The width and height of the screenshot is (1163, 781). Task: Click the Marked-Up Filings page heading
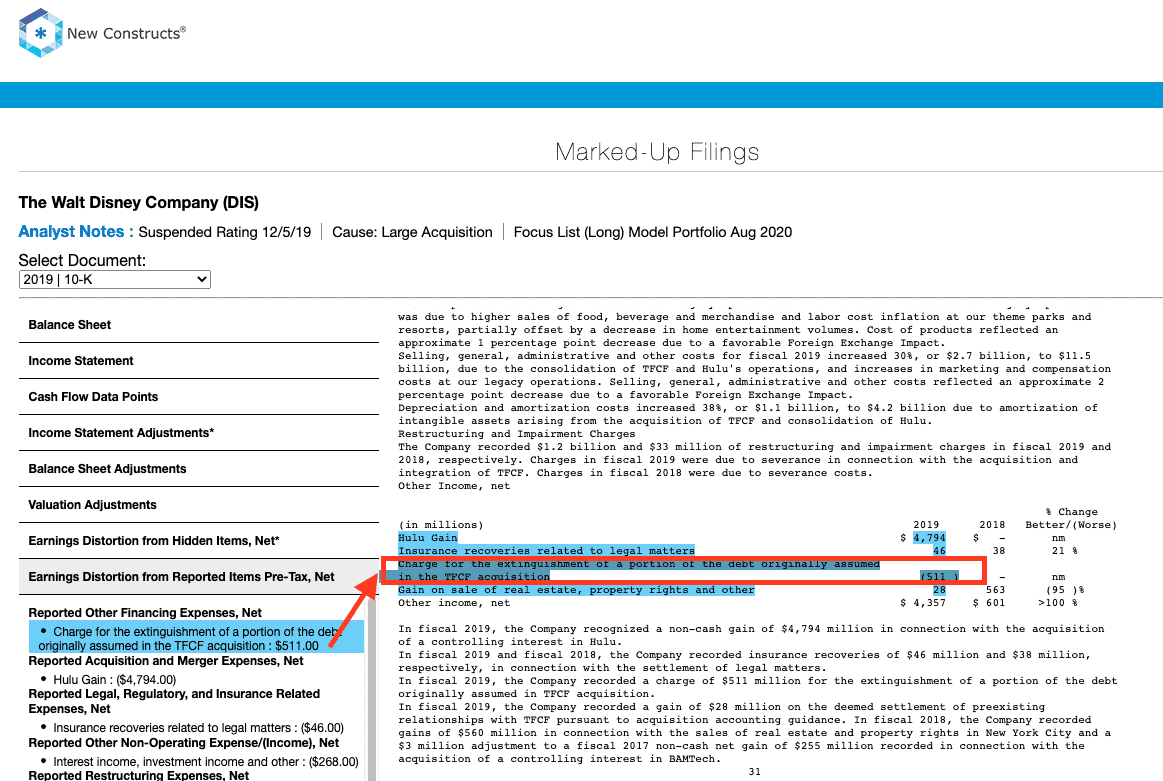(657, 152)
